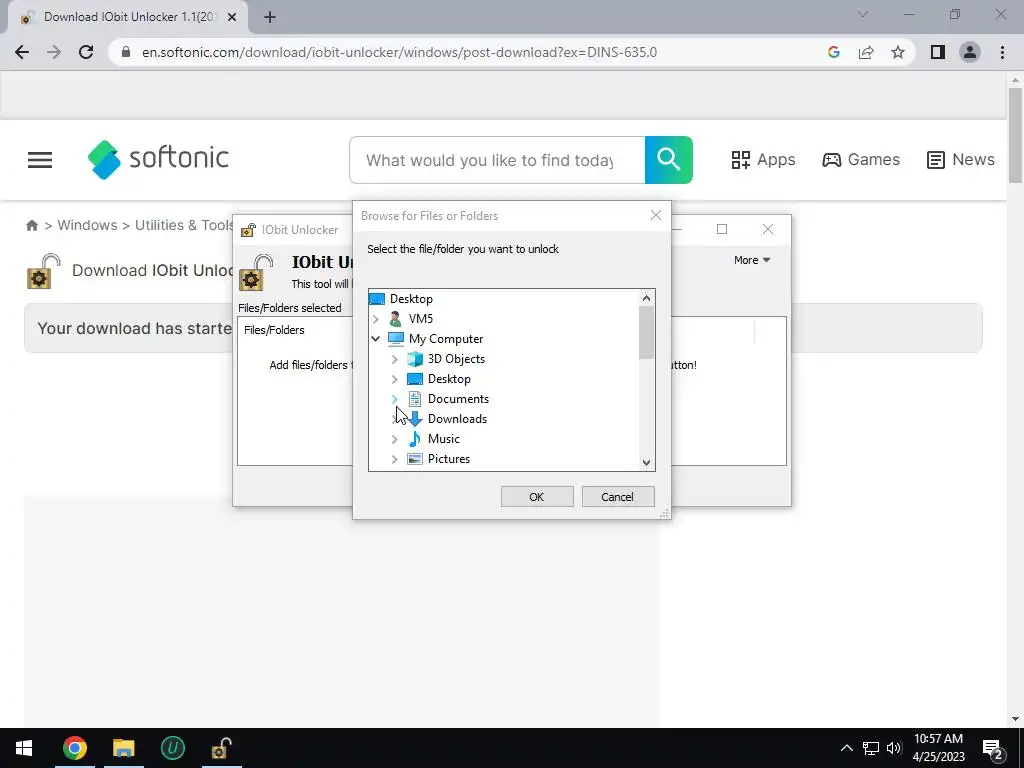
Task: Click the Google icon in address bar
Action: 833,52
